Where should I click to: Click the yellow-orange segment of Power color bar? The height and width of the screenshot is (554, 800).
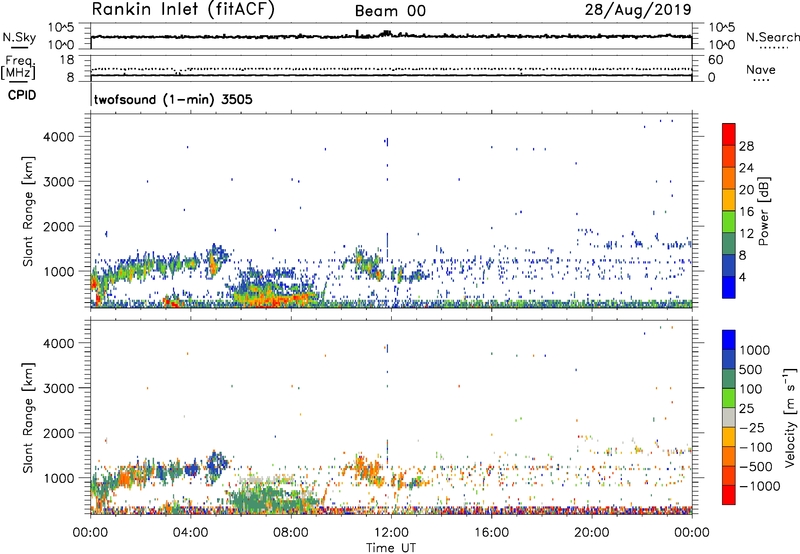(x=729, y=199)
